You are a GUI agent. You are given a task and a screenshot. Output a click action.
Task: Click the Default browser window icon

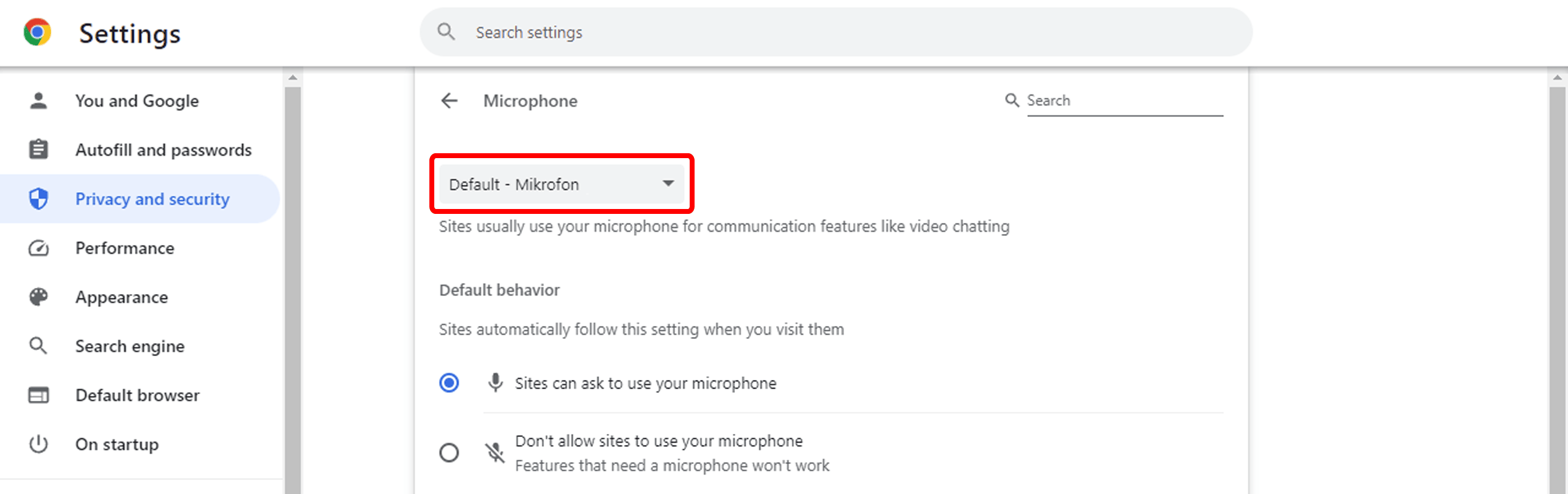[39, 395]
